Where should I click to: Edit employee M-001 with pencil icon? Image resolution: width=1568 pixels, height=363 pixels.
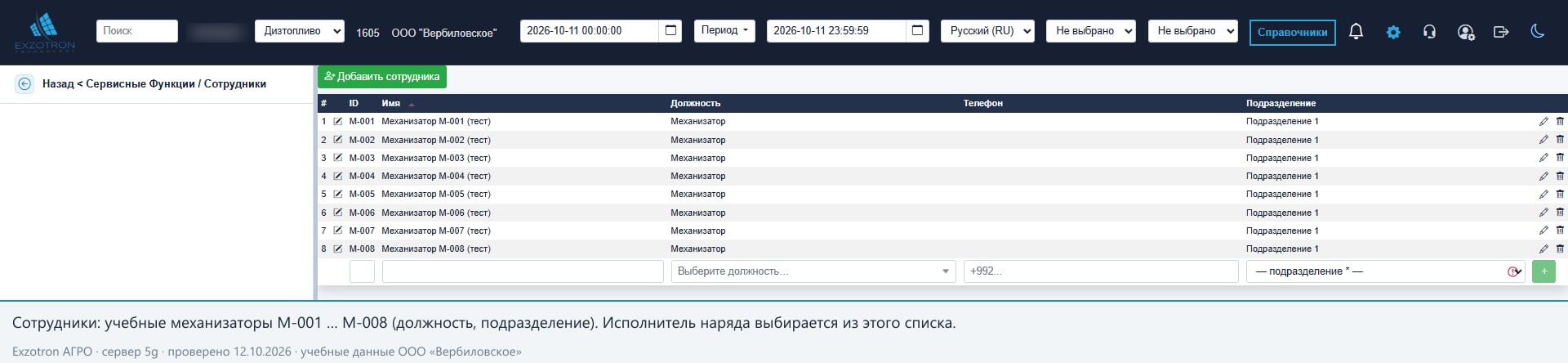coord(1543,121)
